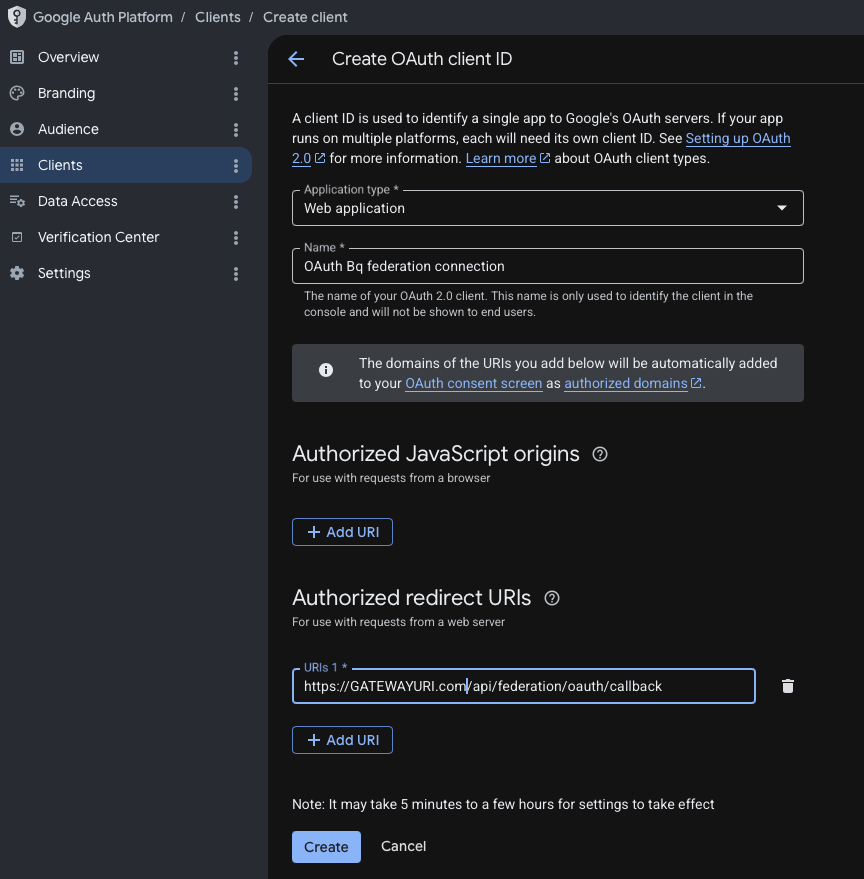The height and width of the screenshot is (879, 864).
Task: Open the Overview three-dot options menu
Action: pyautogui.click(x=236, y=58)
